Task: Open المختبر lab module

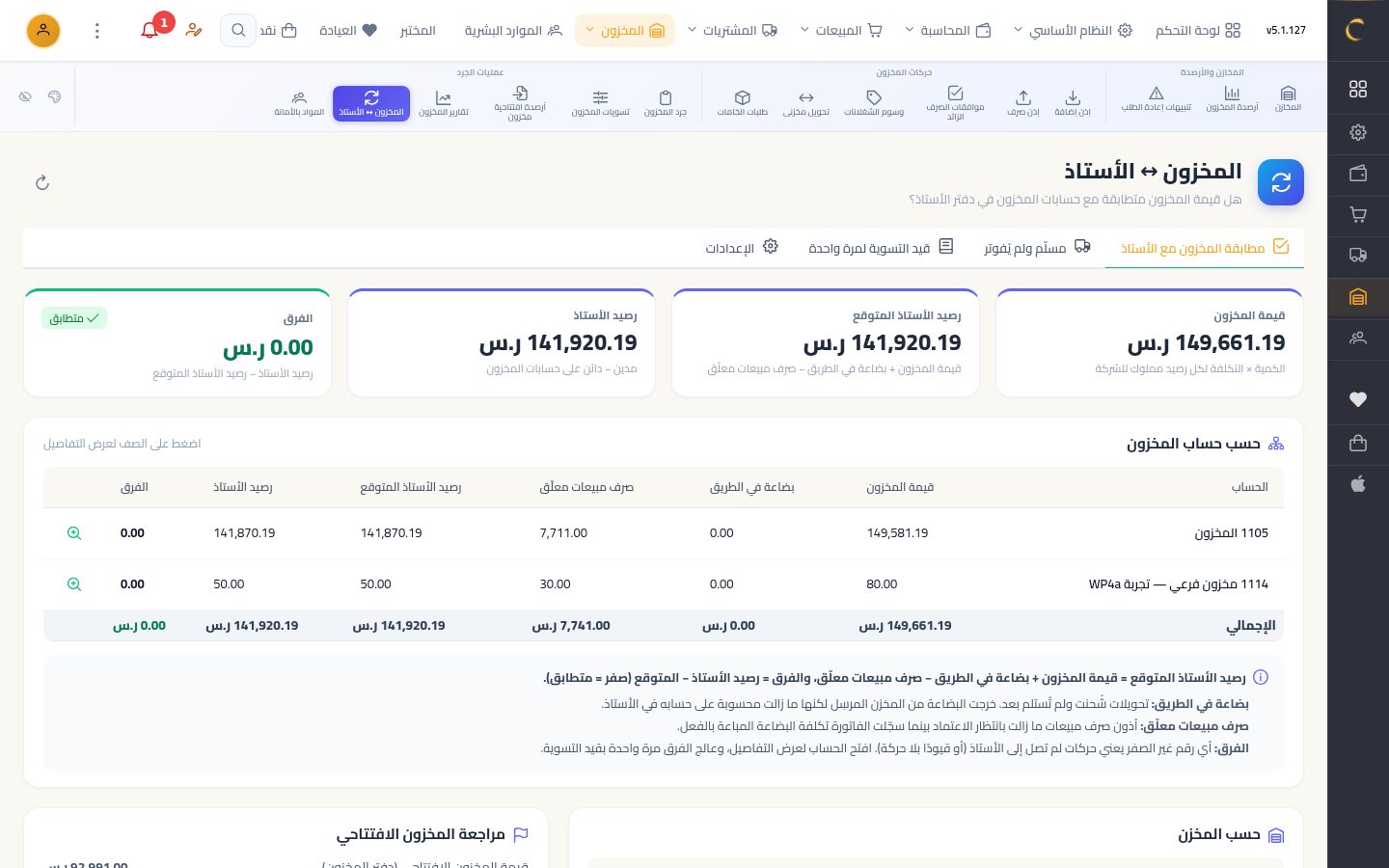Action: [418, 31]
